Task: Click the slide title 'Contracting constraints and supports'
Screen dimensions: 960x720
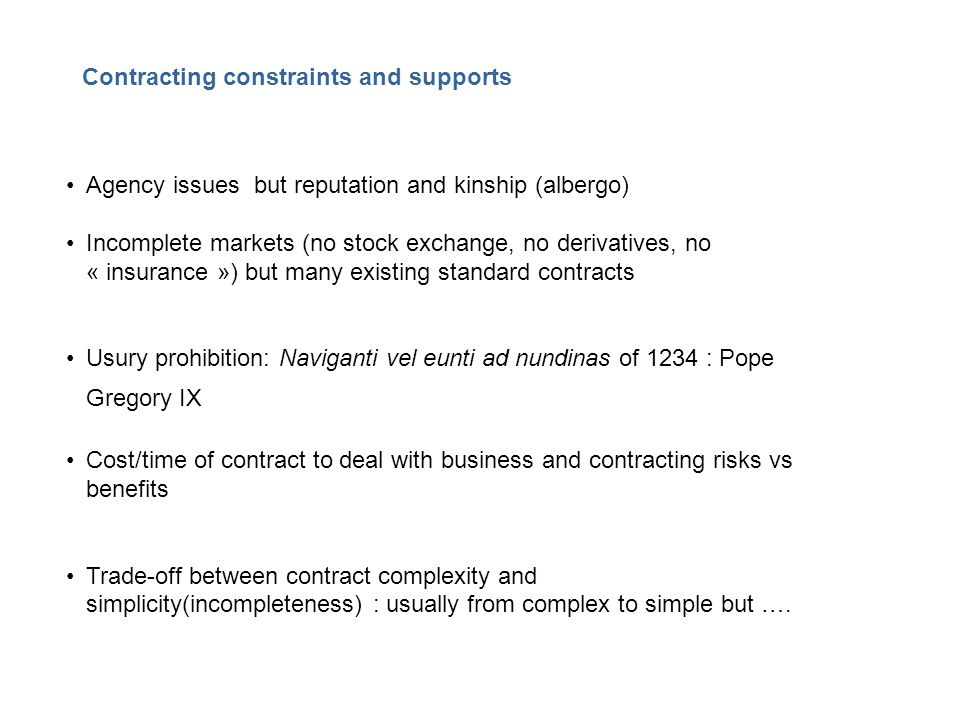Action: [x=297, y=78]
